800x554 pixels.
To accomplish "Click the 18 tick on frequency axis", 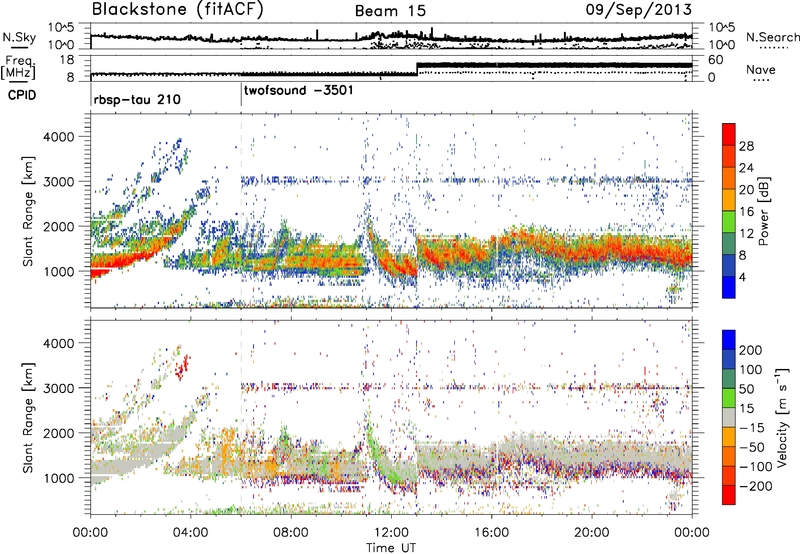I will 68,60.
